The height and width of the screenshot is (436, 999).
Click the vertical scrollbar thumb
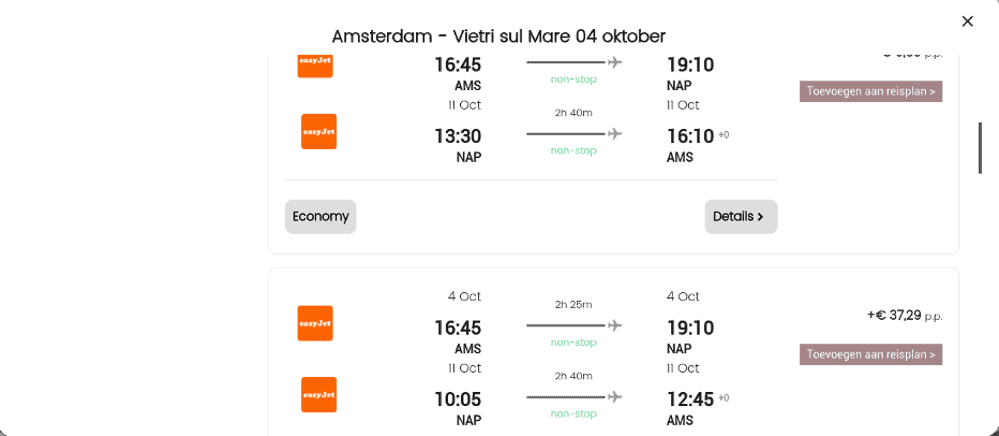coord(981,148)
